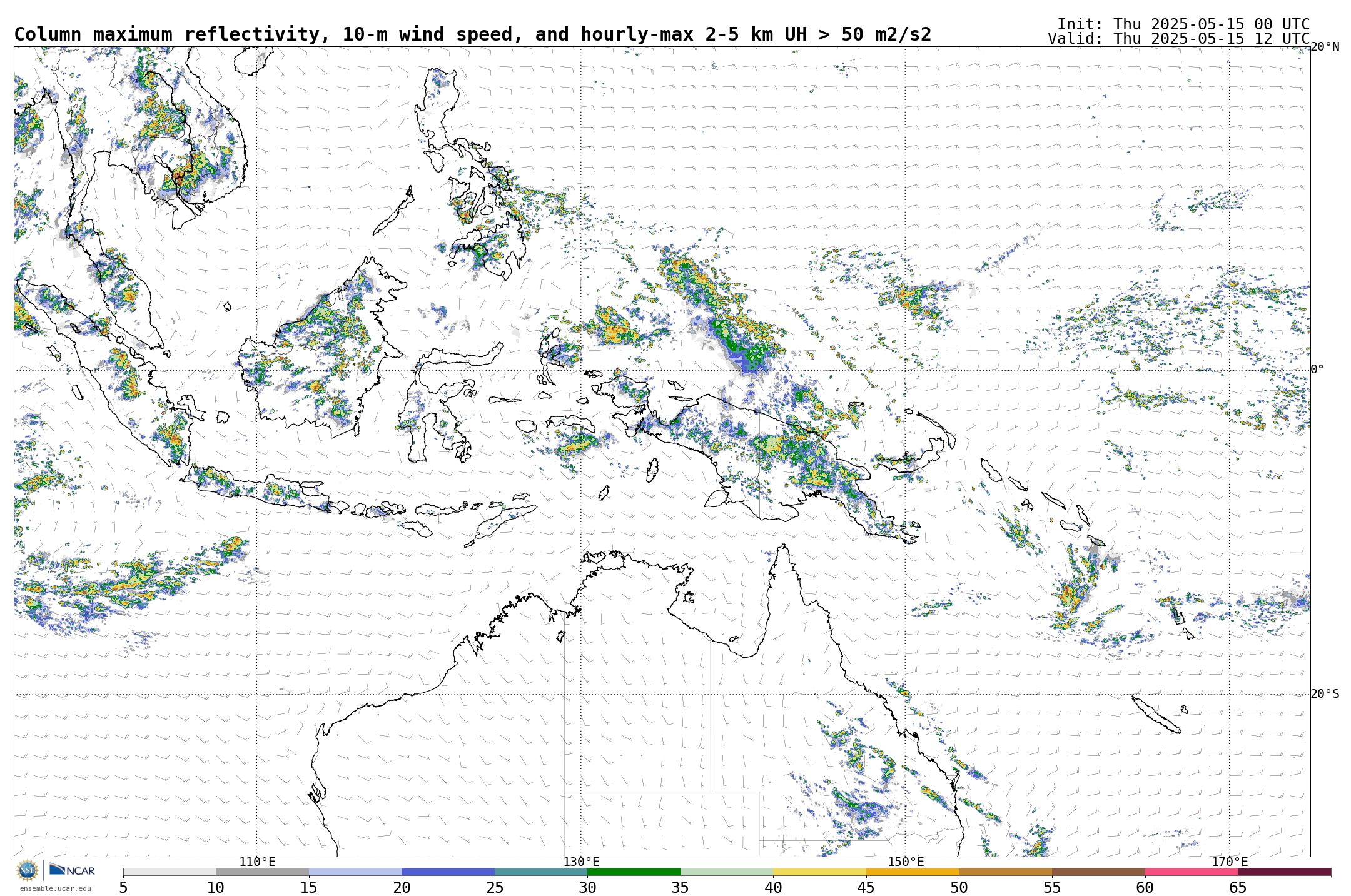
Task: Click the colorbar tick label '65'
Action: [1238, 888]
